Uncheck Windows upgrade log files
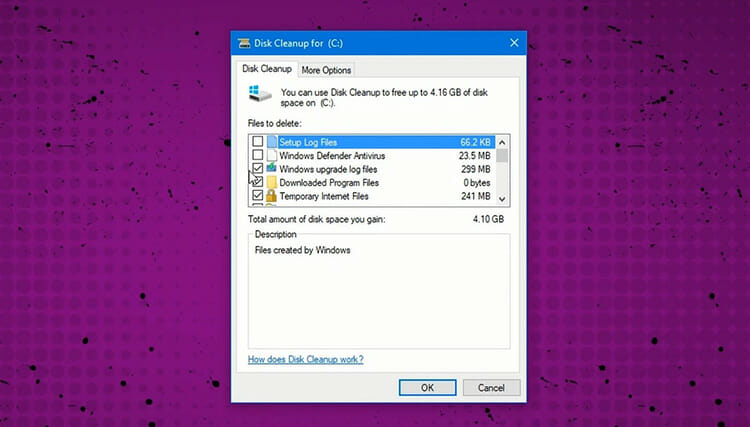Image resolution: width=750 pixels, height=427 pixels. (x=257, y=168)
